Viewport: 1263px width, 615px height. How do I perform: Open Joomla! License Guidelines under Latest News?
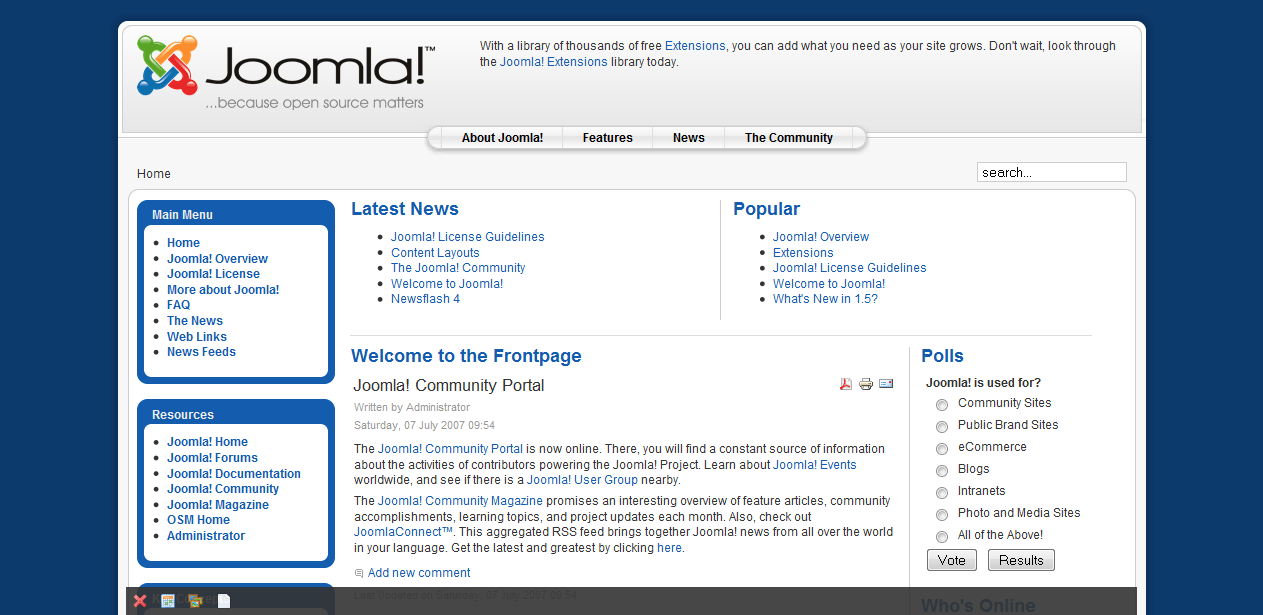pyautogui.click(x=468, y=237)
